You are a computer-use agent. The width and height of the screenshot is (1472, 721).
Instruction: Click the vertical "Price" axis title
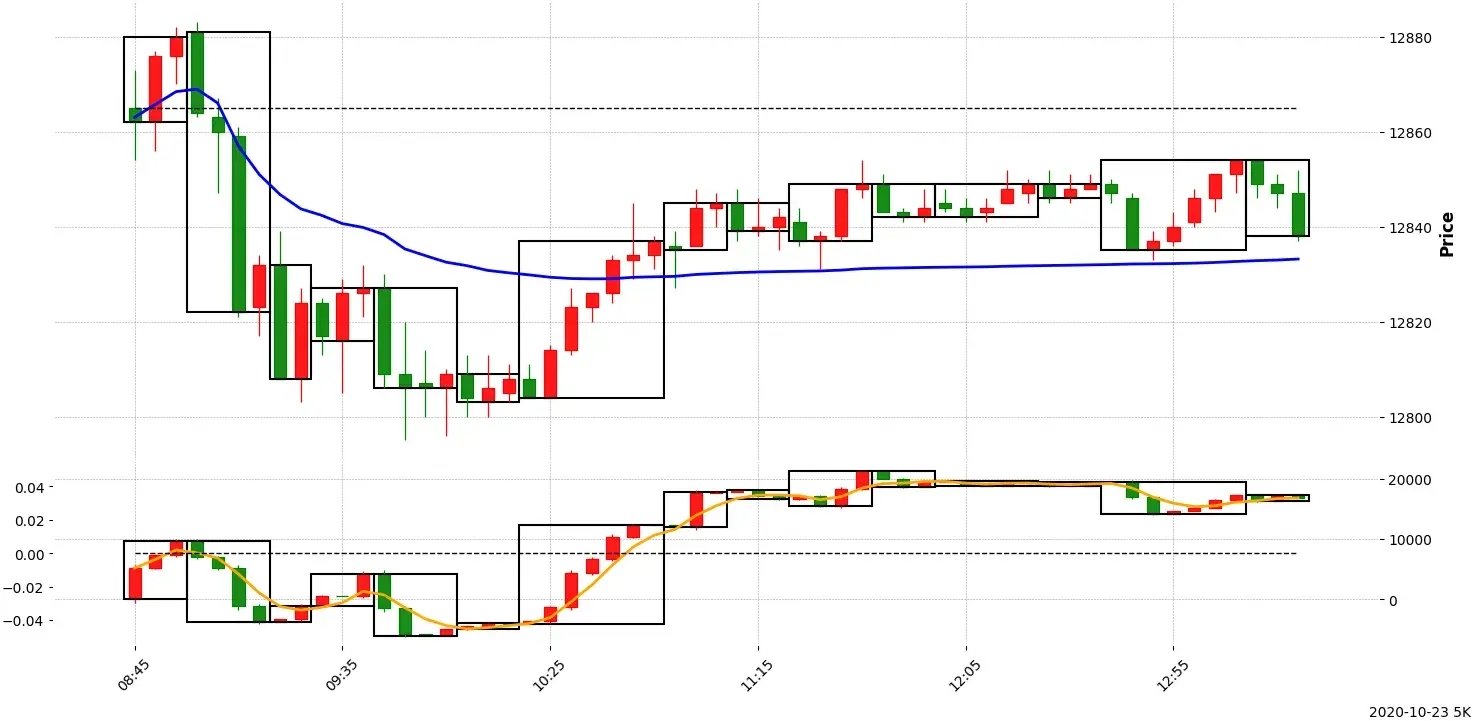[x=1446, y=234]
